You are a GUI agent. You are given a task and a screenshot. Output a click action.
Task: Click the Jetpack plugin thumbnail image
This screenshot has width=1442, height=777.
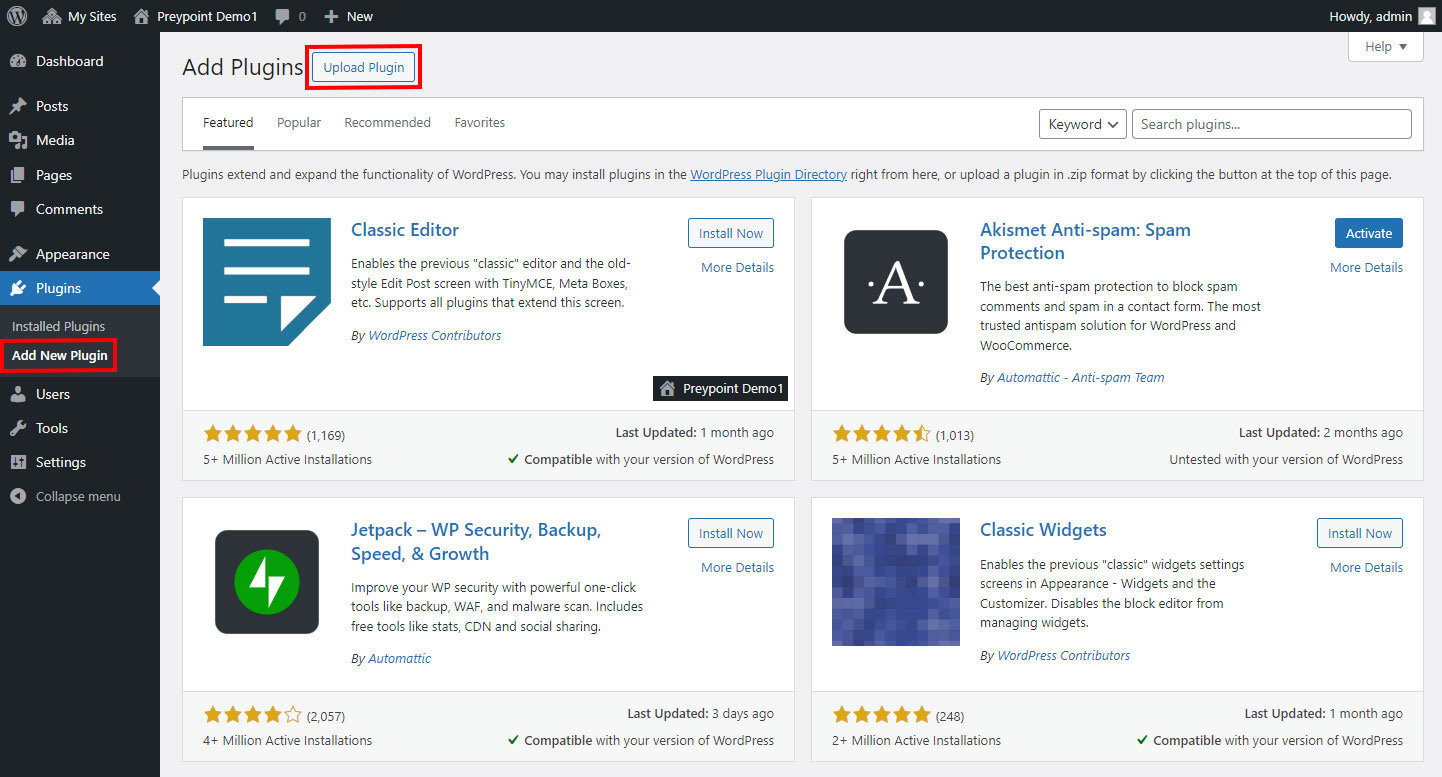click(267, 582)
